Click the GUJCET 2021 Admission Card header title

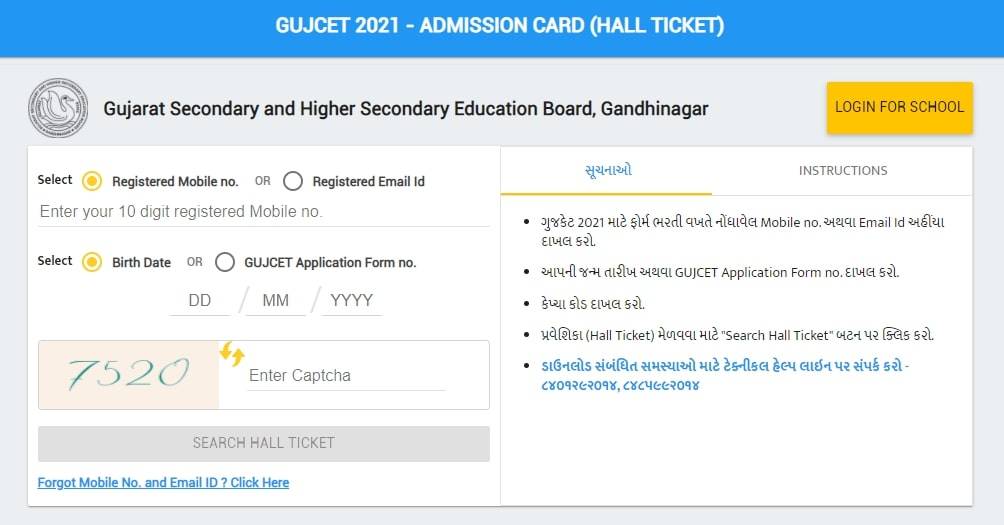500,26
